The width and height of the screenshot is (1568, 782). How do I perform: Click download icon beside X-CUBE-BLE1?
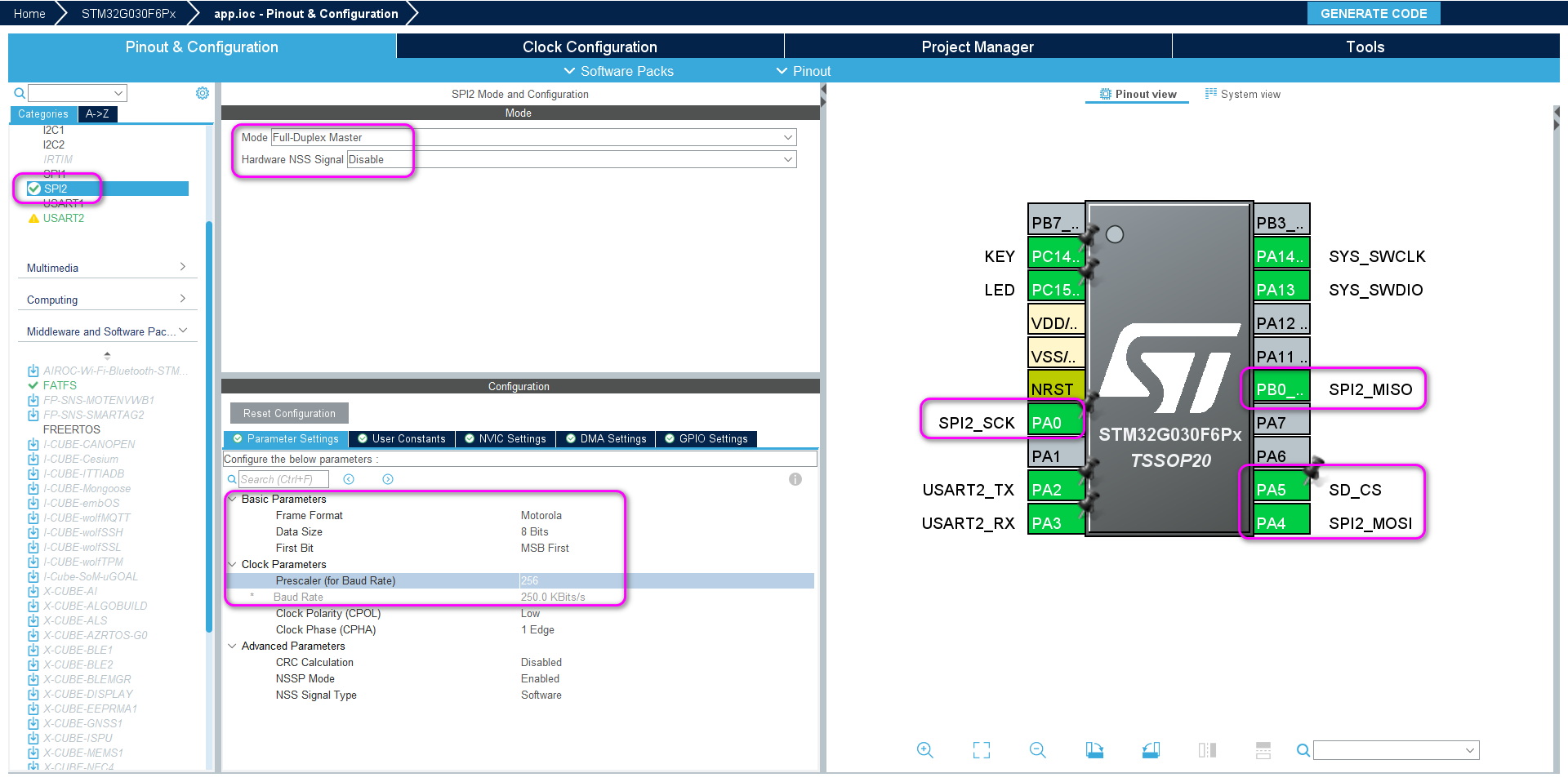(x=33, y=650)
